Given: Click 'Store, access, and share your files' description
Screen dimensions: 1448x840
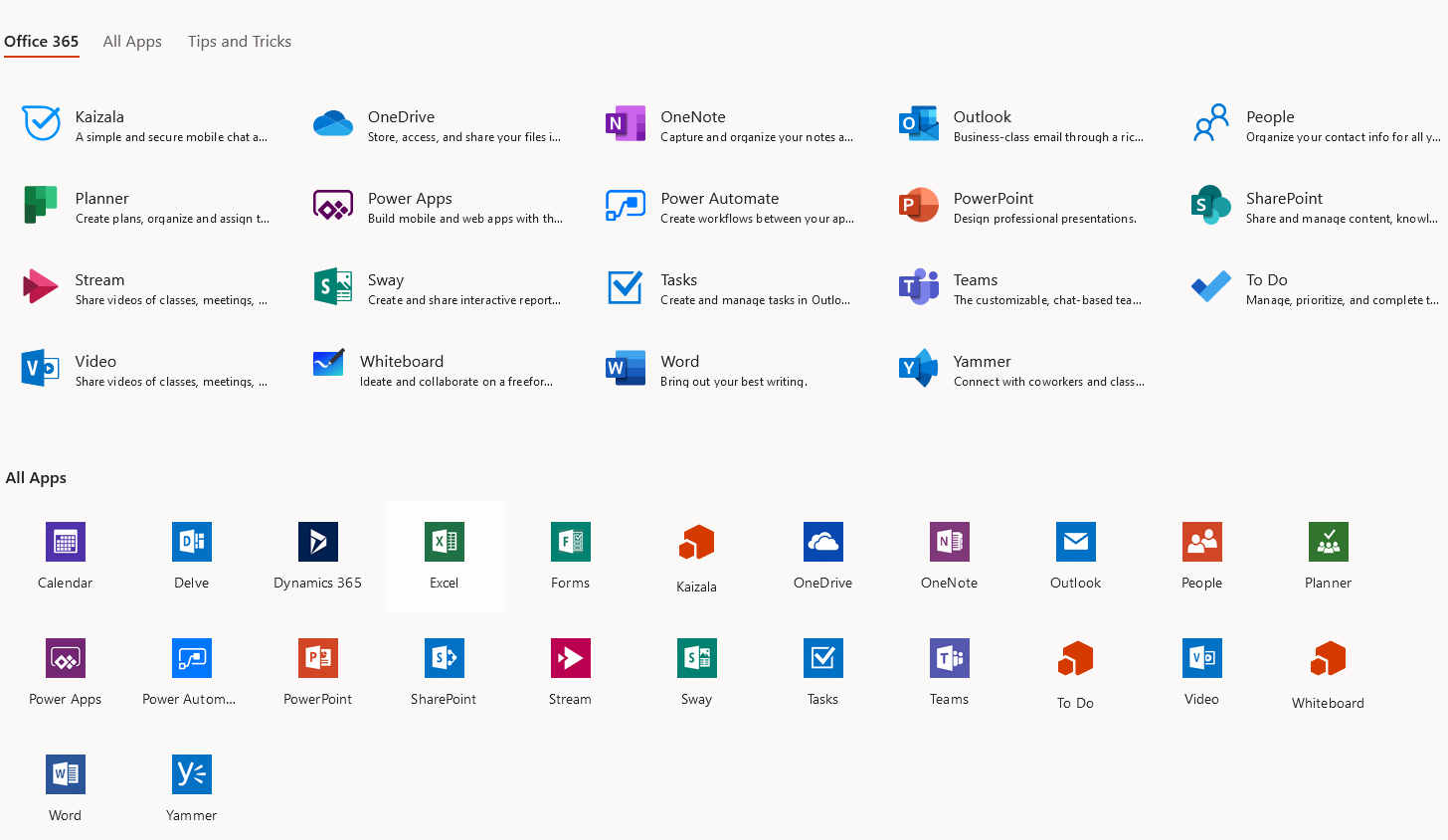Looking at the screenshot, I should click(464, 137).
